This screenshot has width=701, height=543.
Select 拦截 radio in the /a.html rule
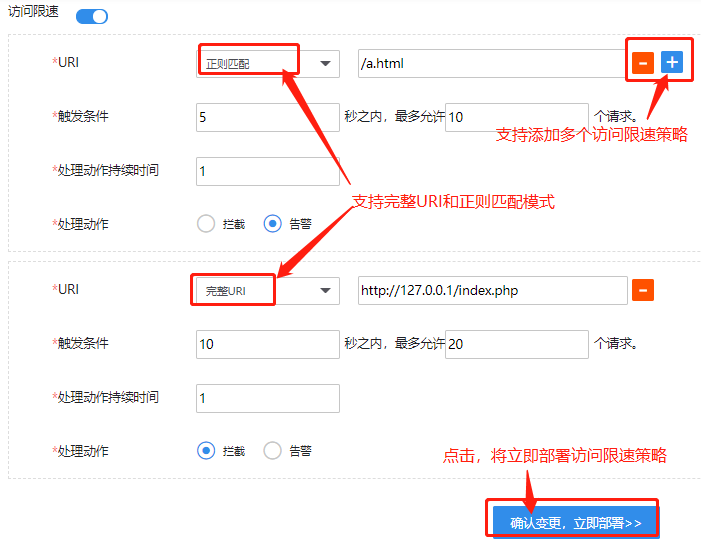point(206,223)
